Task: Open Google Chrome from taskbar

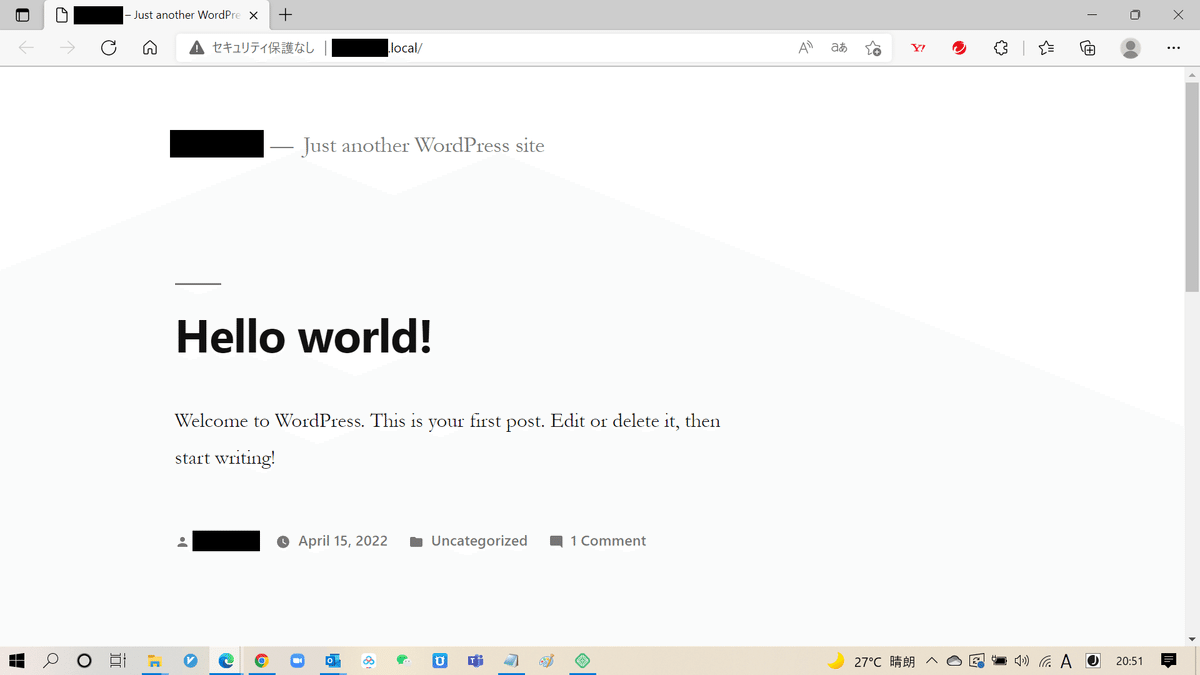Action: 261,661
